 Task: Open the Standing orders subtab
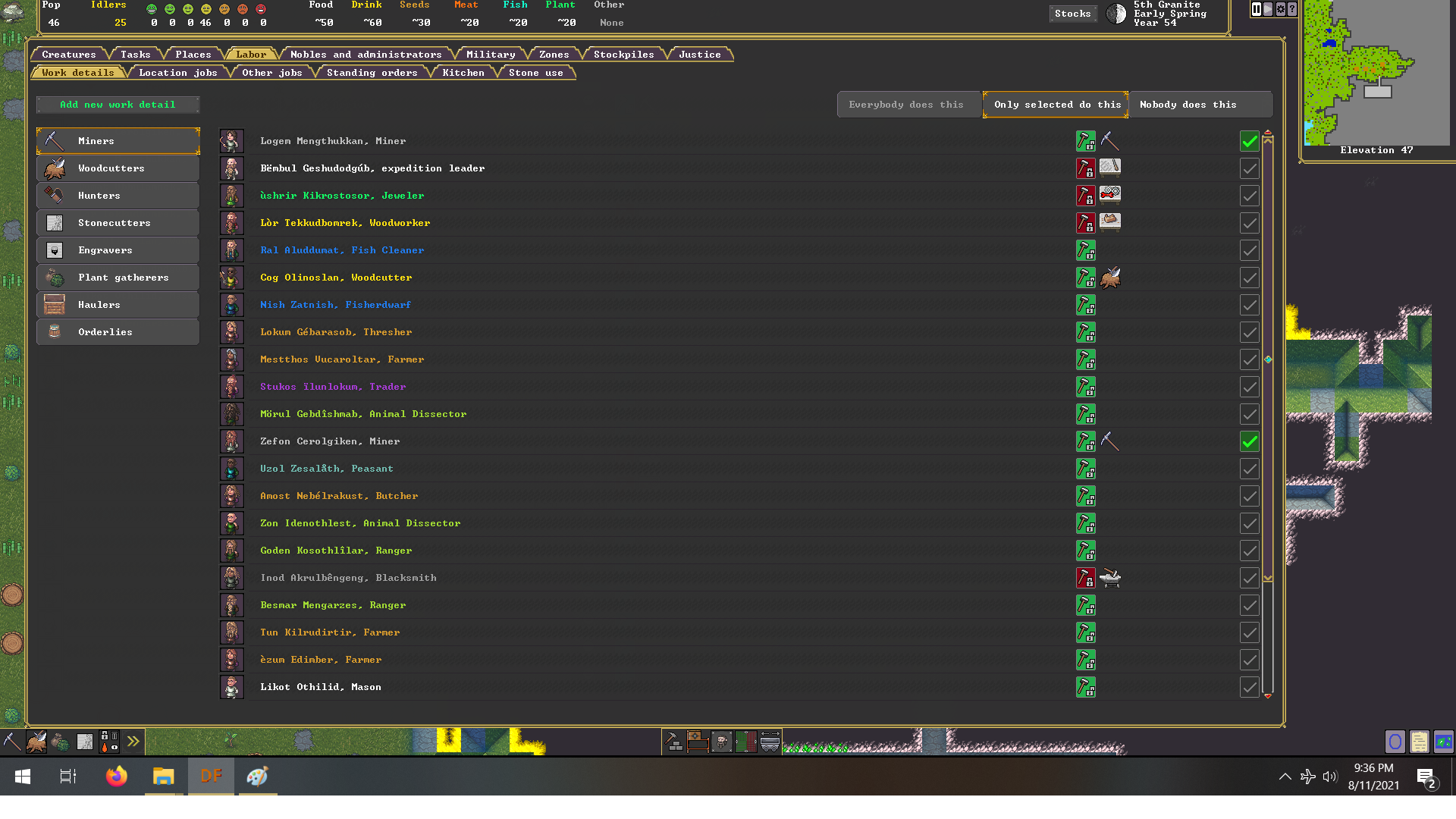pyautogui.click(x=372, y=73)
